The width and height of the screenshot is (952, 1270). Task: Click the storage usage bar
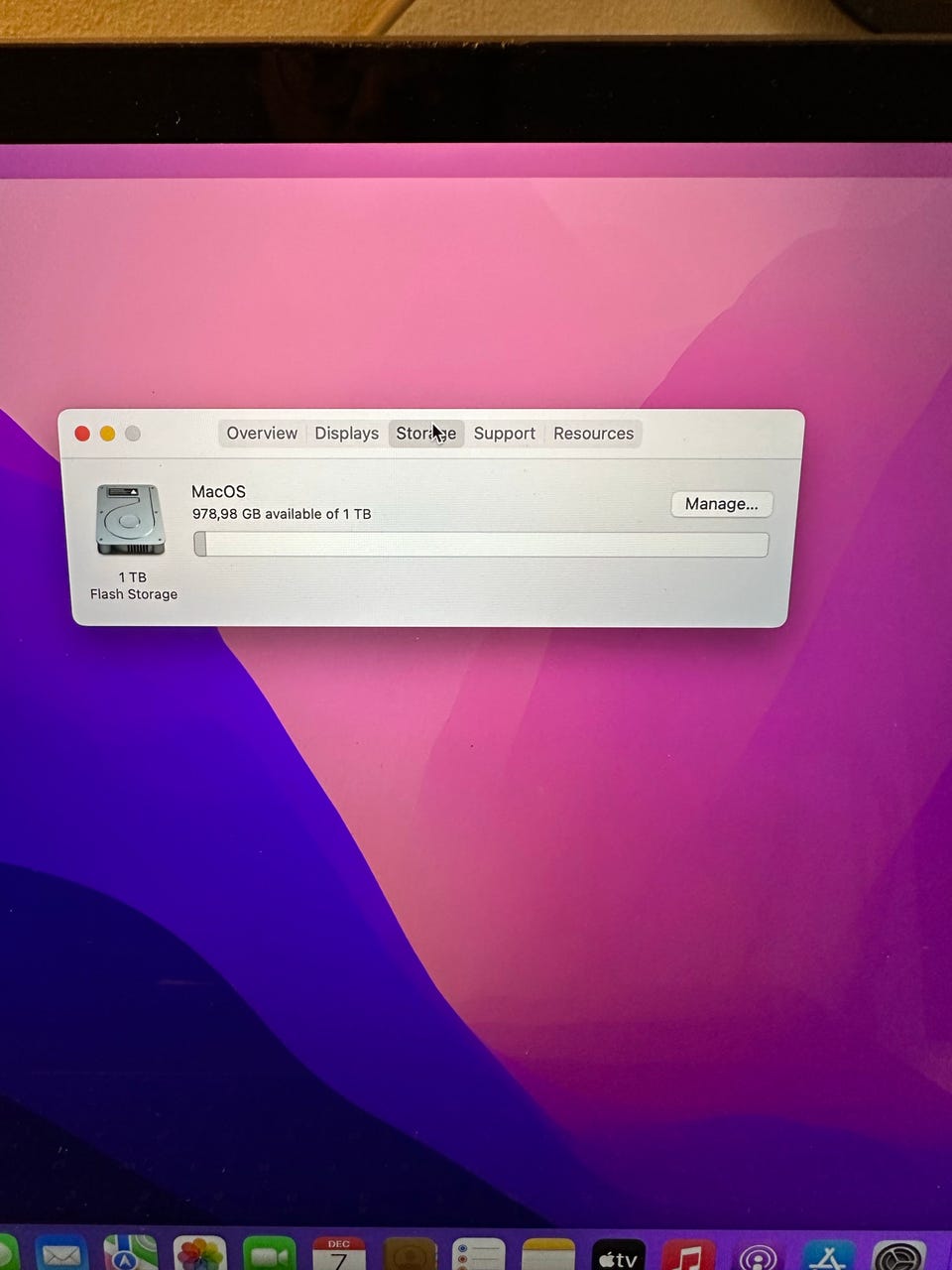pyautogui.click(x=481, y=544)
